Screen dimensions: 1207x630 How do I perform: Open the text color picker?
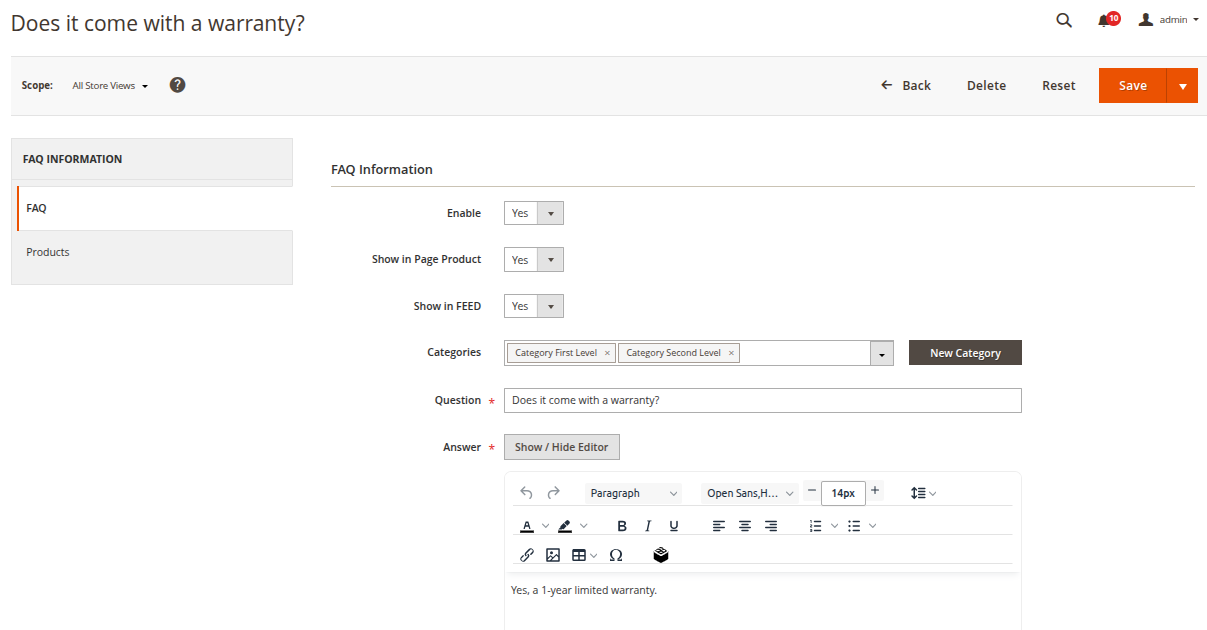click(x=527, y=526)
